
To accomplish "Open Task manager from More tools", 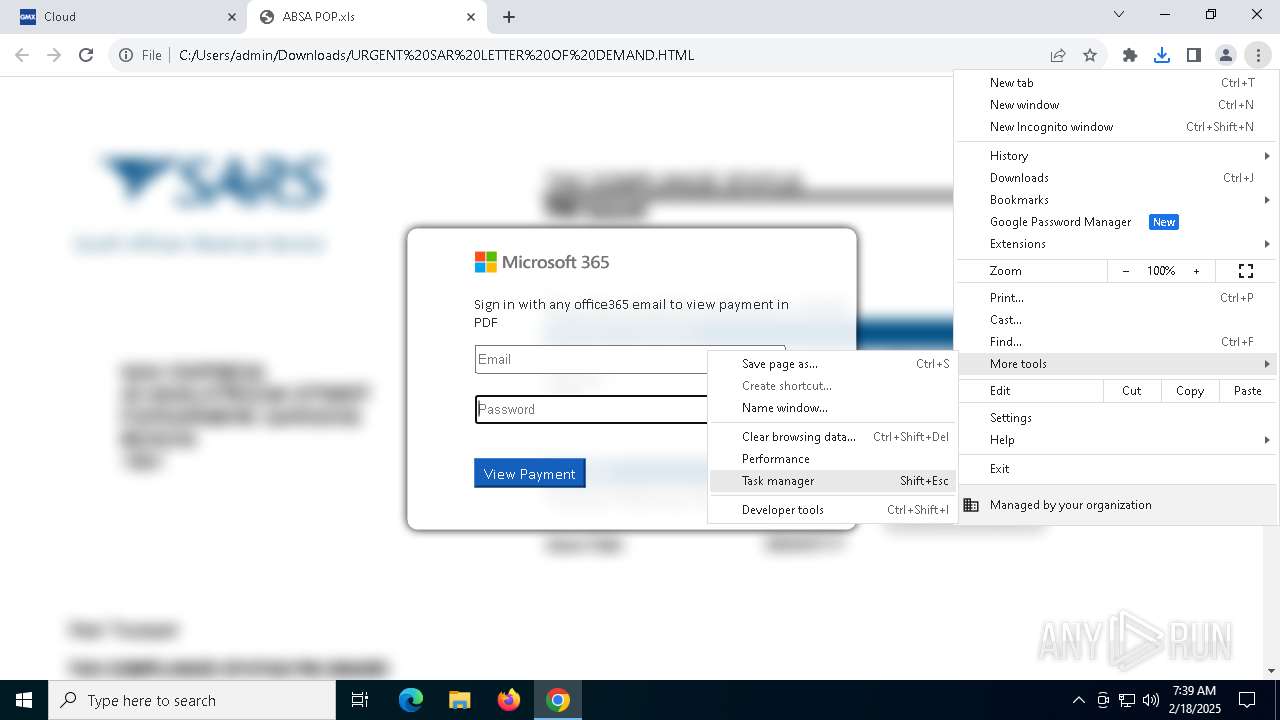I will 832,481.
